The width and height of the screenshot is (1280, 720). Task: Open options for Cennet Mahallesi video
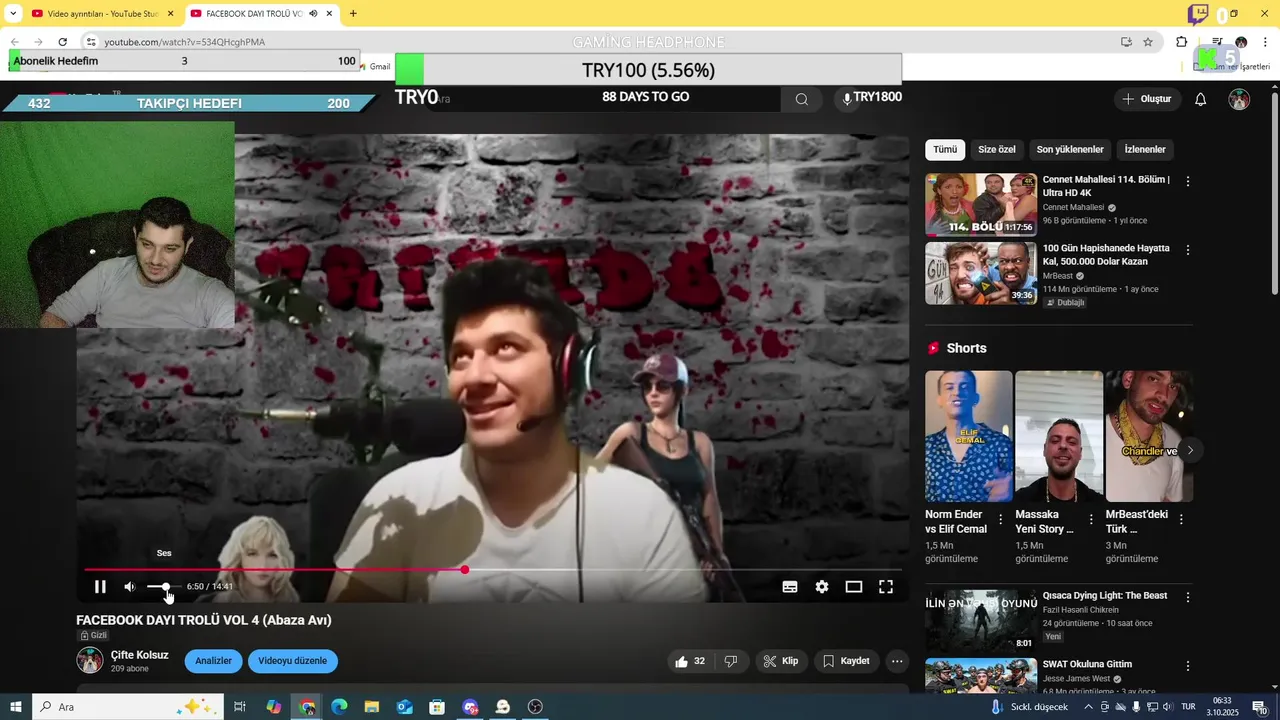[1188, 182]
